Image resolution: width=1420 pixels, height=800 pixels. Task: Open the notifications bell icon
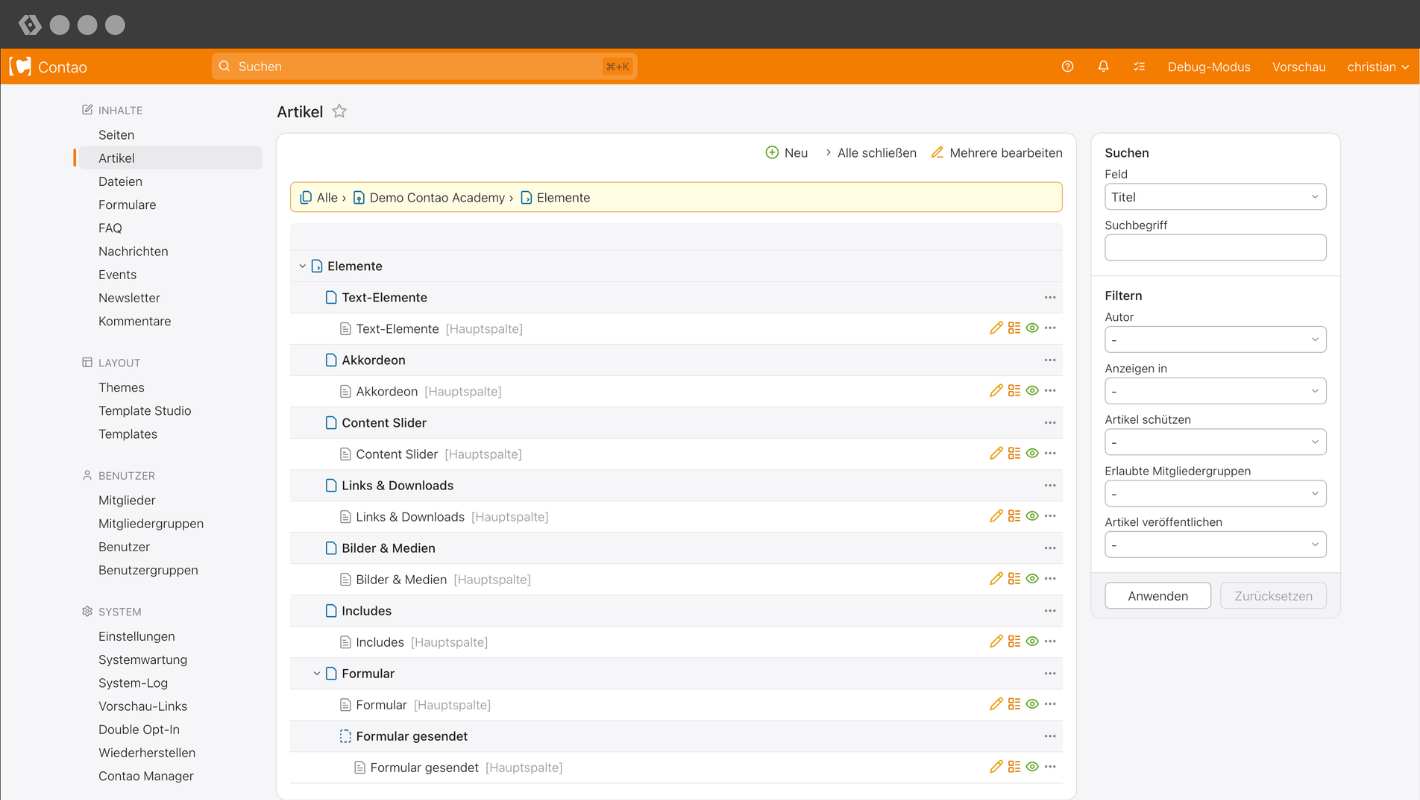pos(1103,67)
